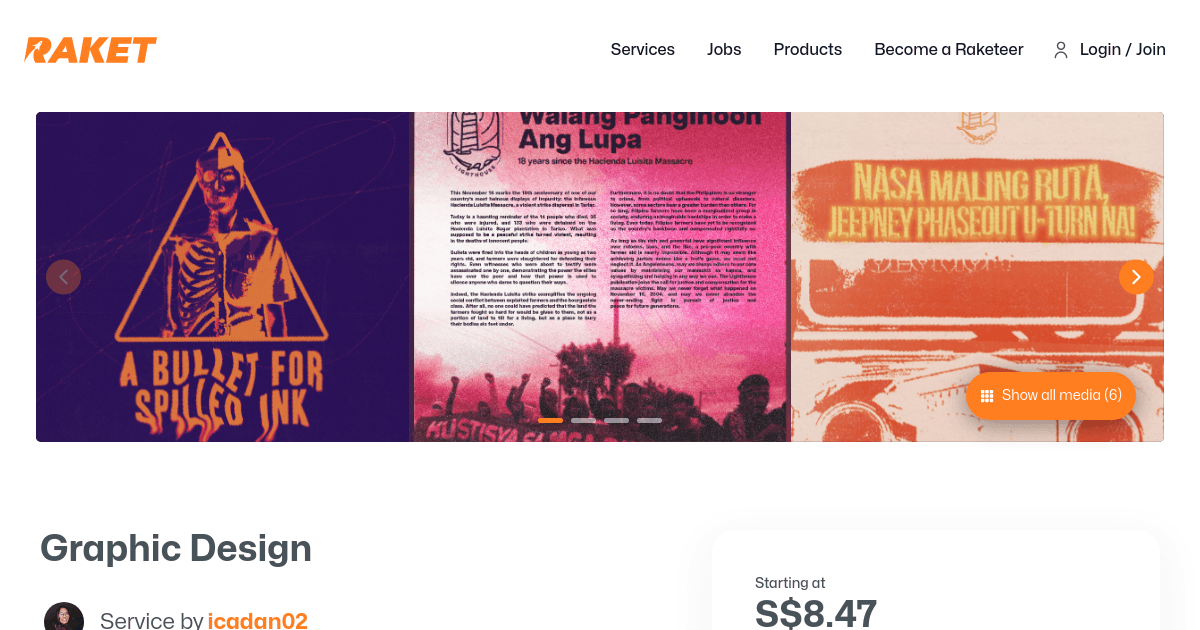1200x630 pixels.
Task: Open Login / Join
Action: pos(1123,50)
